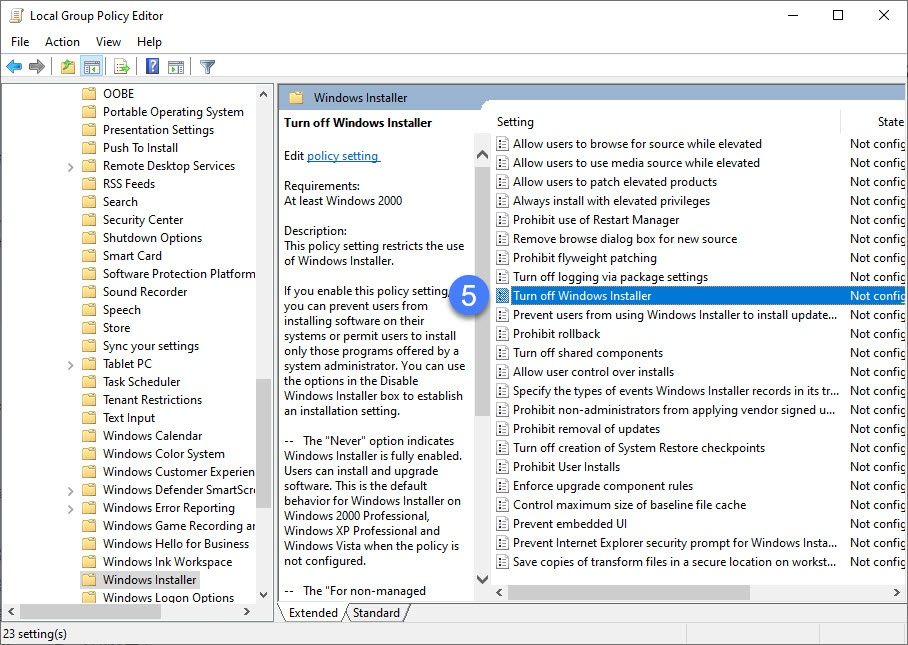
Task: Toggle Show/Hide Console Tree toolbar icon
Action: 91,67
